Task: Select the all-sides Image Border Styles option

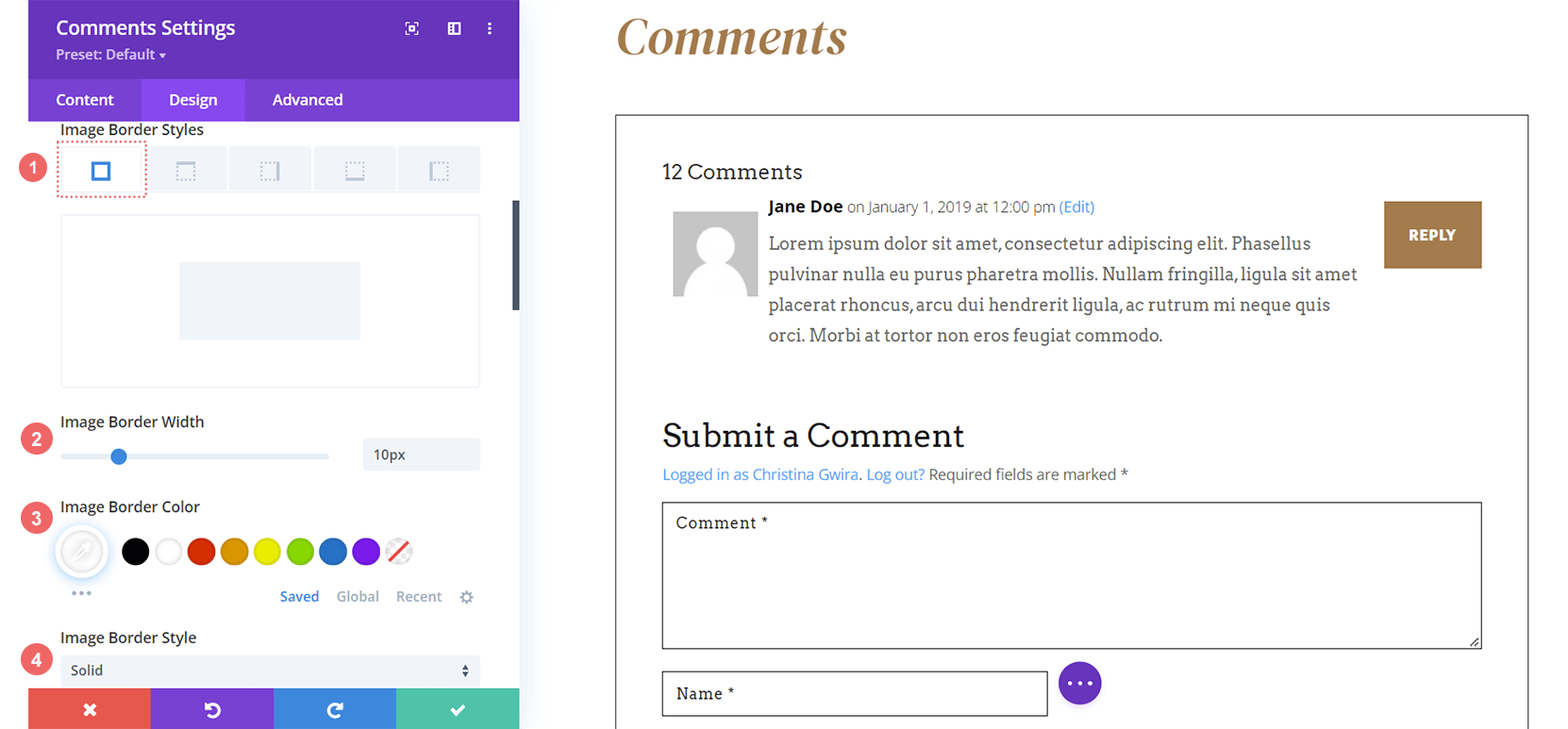Action: (x=101, y=168)
